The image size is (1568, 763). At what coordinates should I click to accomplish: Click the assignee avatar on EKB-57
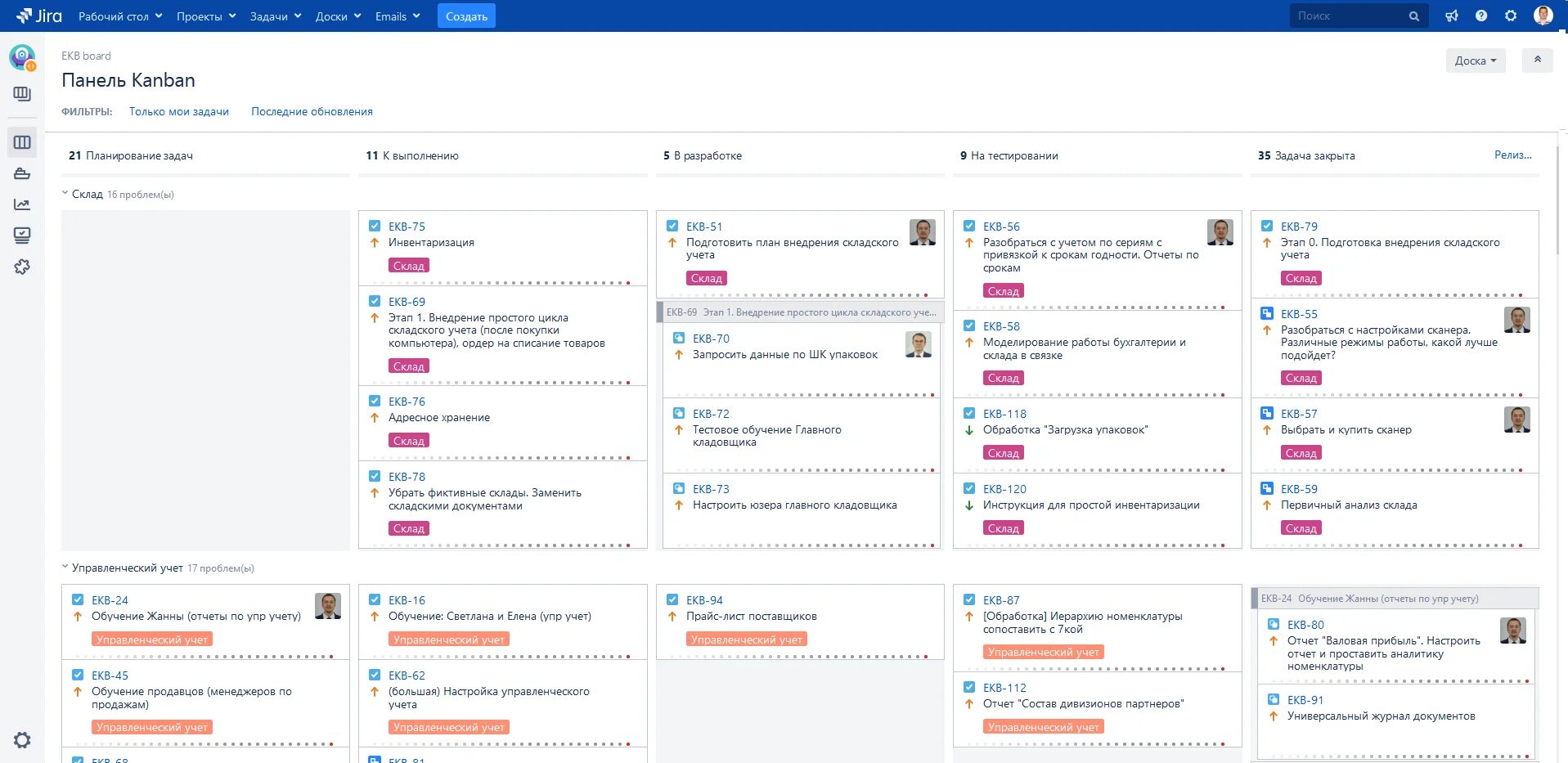point(1517,420)
